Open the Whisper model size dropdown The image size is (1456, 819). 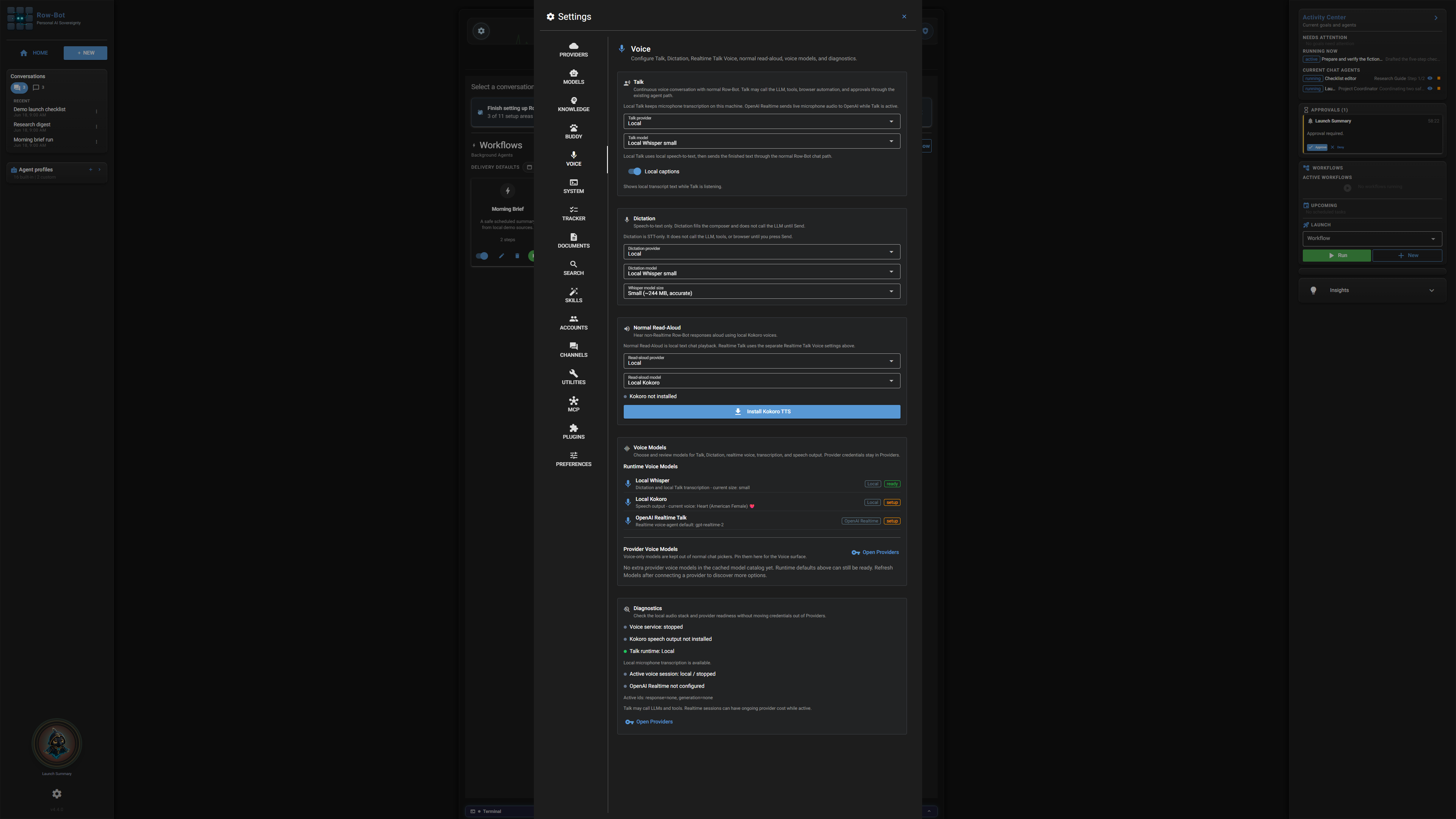[761, 291]
